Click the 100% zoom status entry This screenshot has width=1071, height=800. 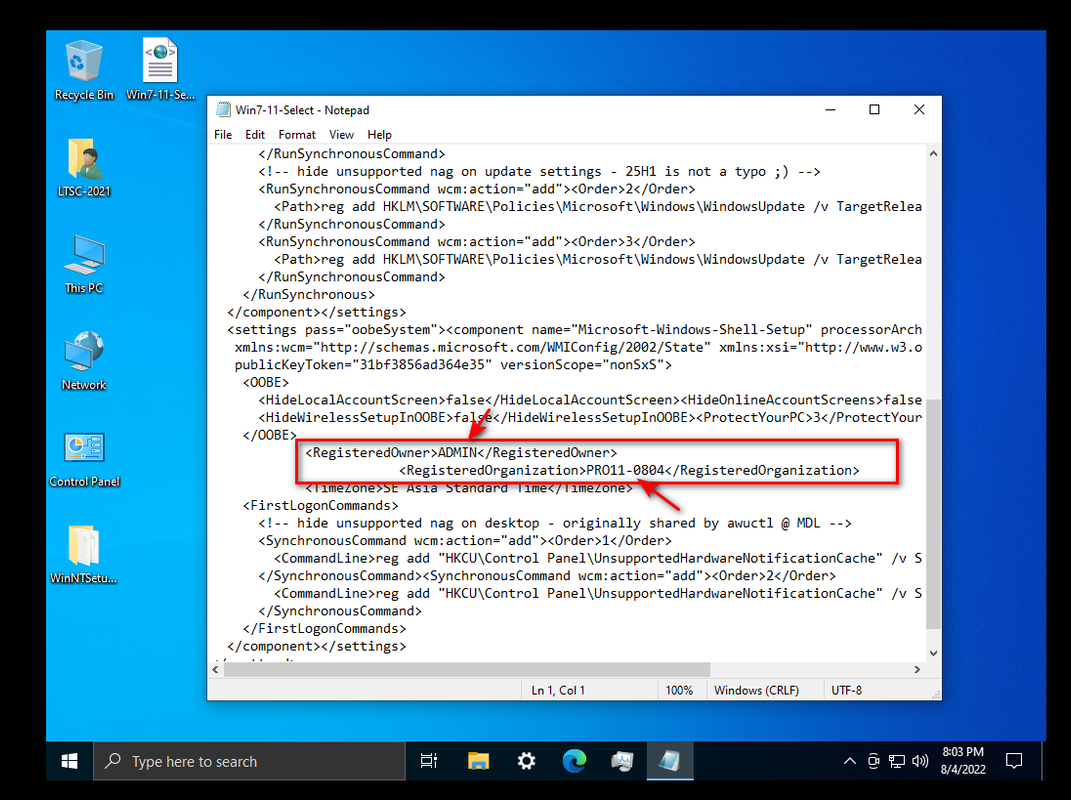pyautogui.click(x=679, y=690)
